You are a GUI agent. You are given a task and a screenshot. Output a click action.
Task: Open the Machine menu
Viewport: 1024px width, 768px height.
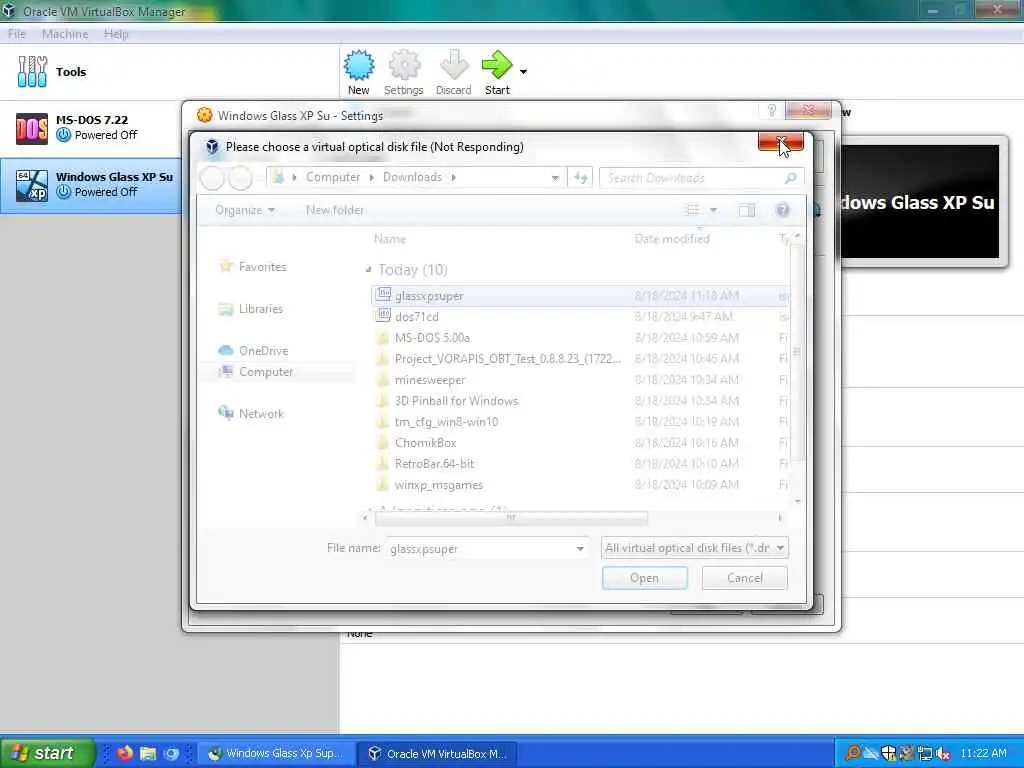pos(65,34)
